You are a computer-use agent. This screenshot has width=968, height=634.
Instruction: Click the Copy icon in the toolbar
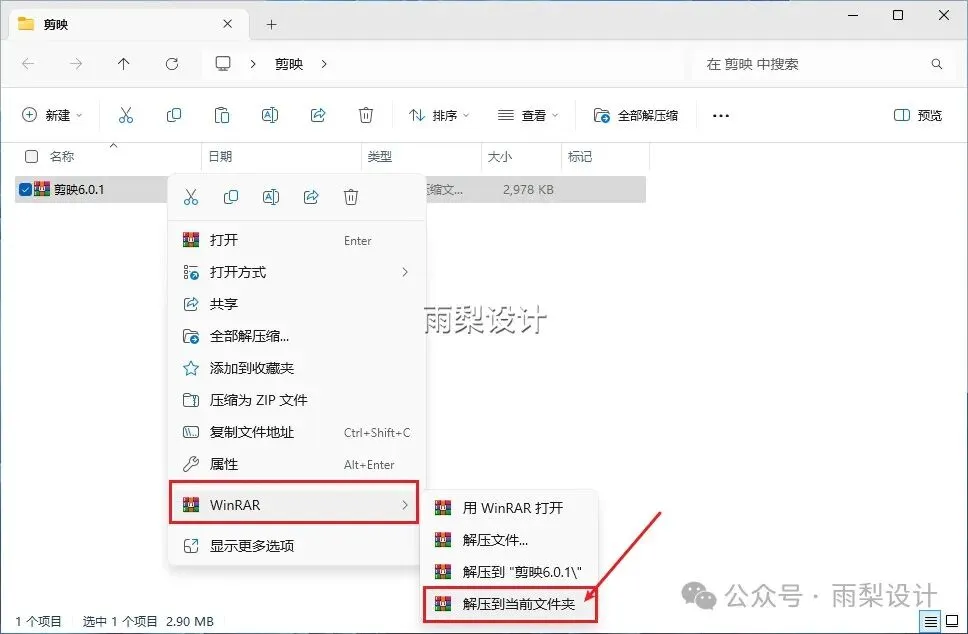point(174,115)
